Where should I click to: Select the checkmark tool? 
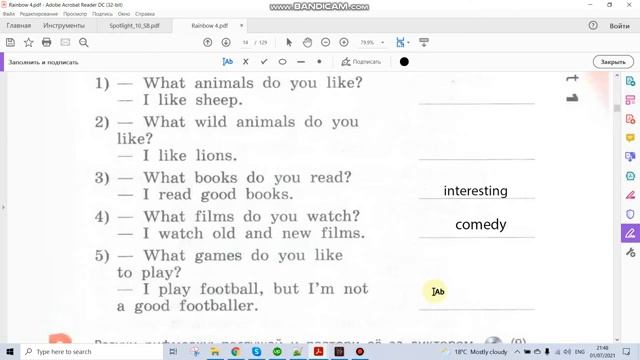click(264, 62)
